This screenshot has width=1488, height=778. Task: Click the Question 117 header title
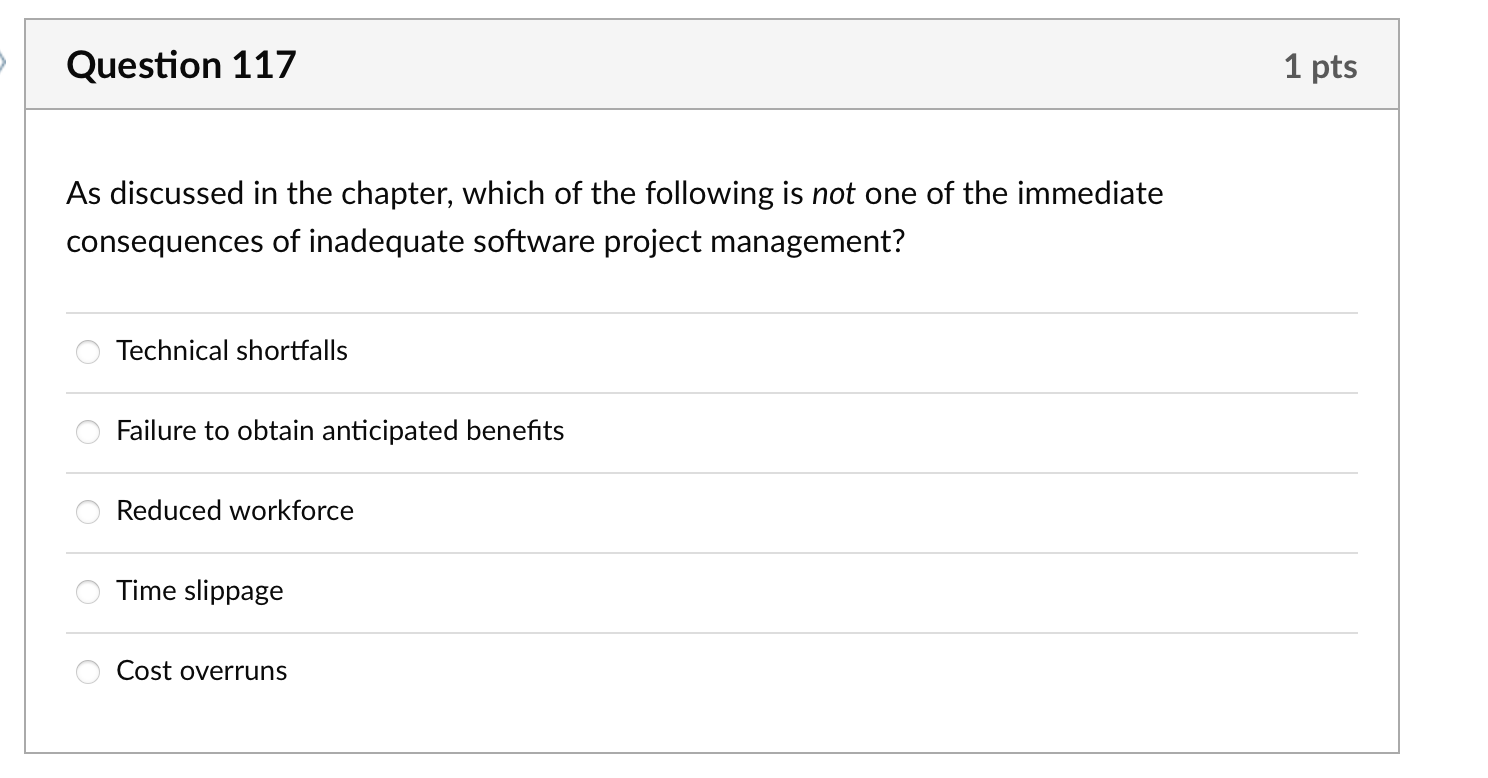[181, 64]
